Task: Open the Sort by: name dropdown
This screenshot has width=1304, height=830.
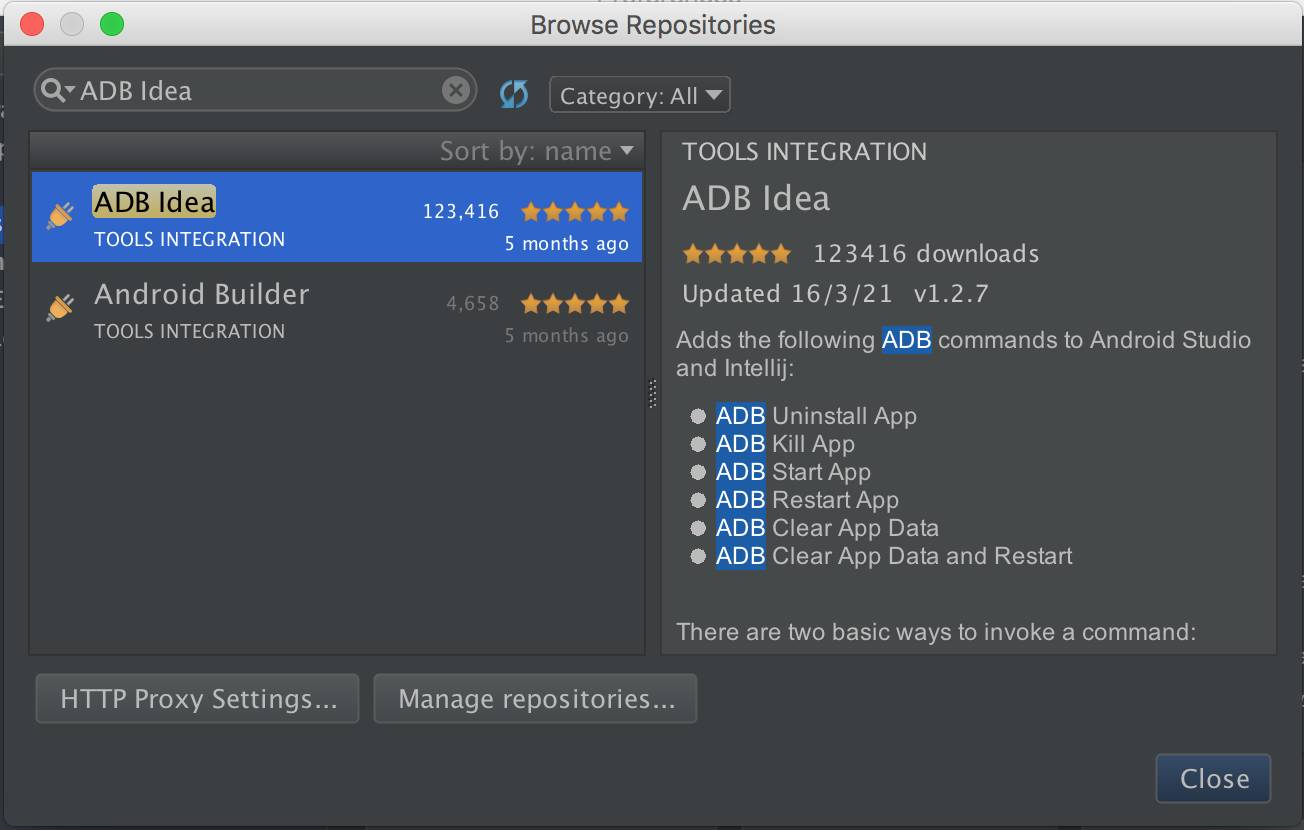Action: 537,151
